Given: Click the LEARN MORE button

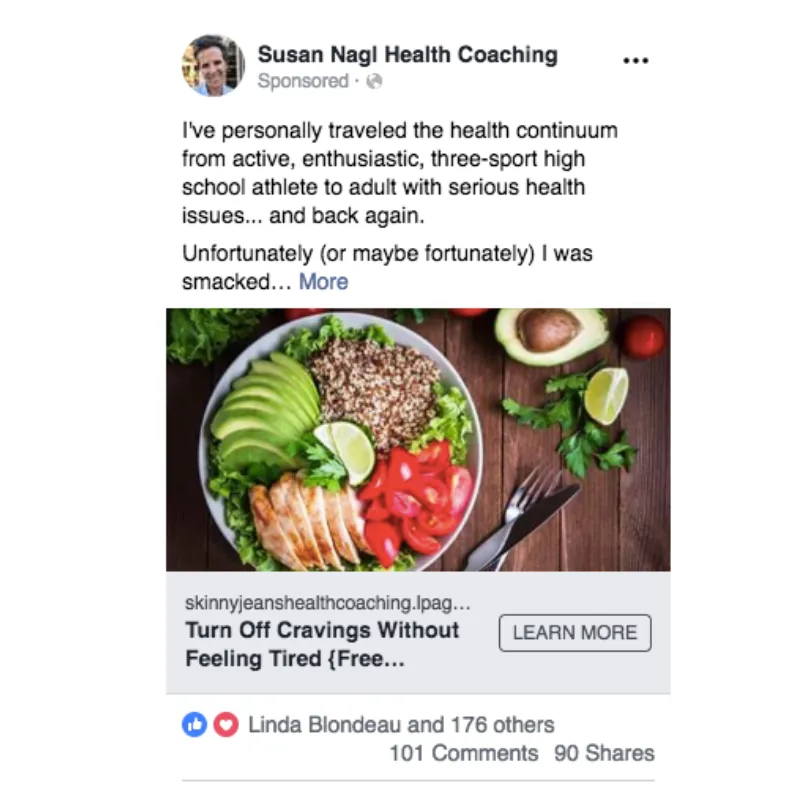Looking at the screenshot, I should [575, 633].
